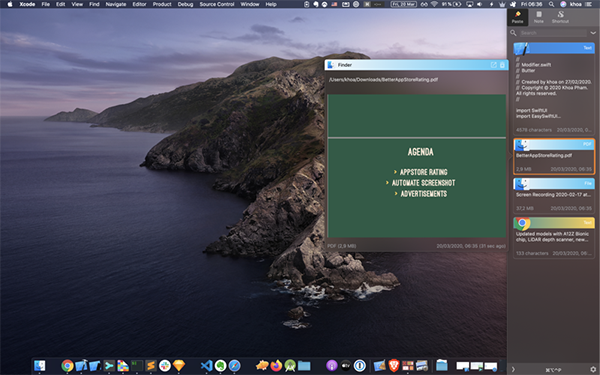Select the Chrome text clip about A12Z
The image size is (600, 375).
coord(554,238)
